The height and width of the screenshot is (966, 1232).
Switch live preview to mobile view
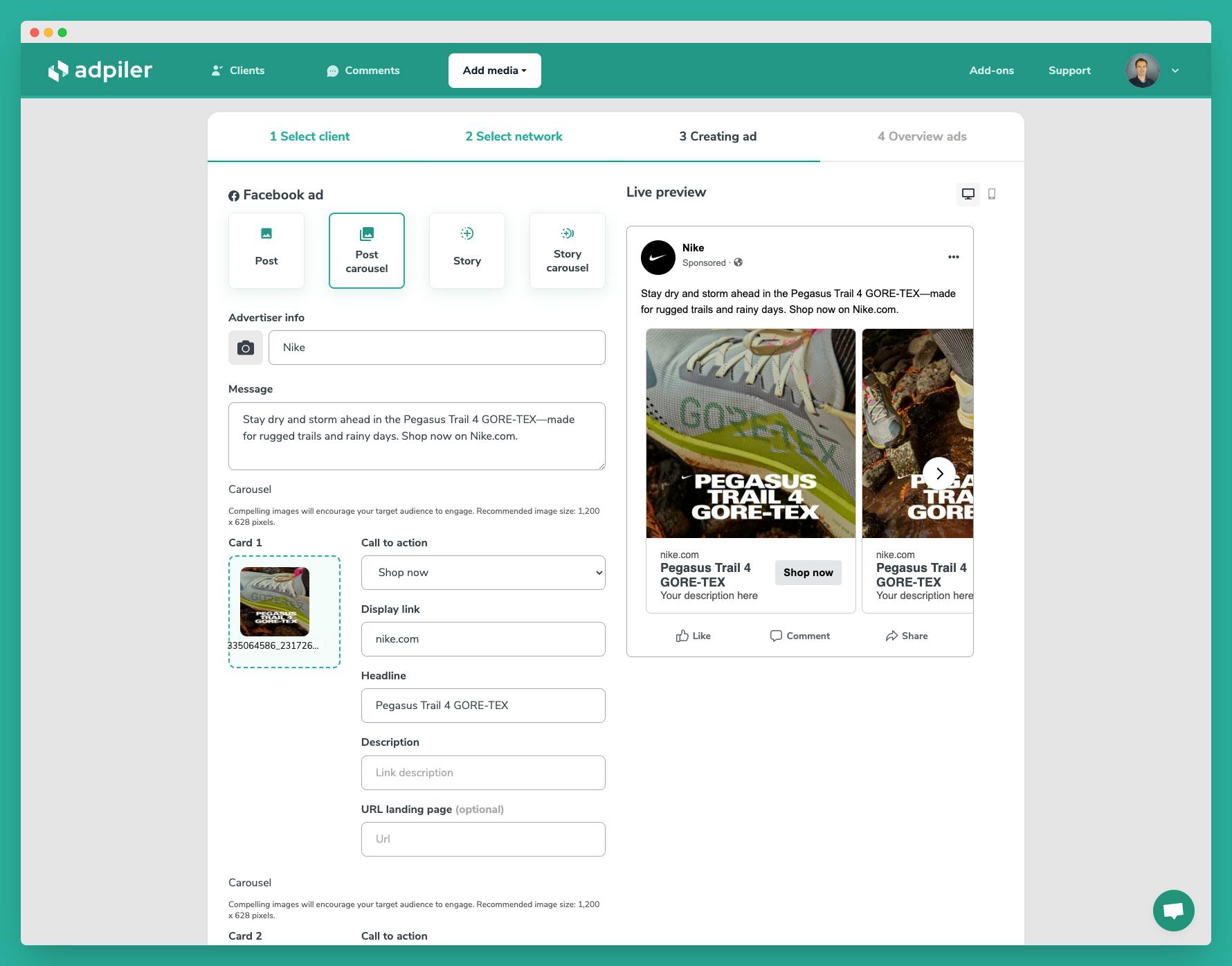[992, 194]
